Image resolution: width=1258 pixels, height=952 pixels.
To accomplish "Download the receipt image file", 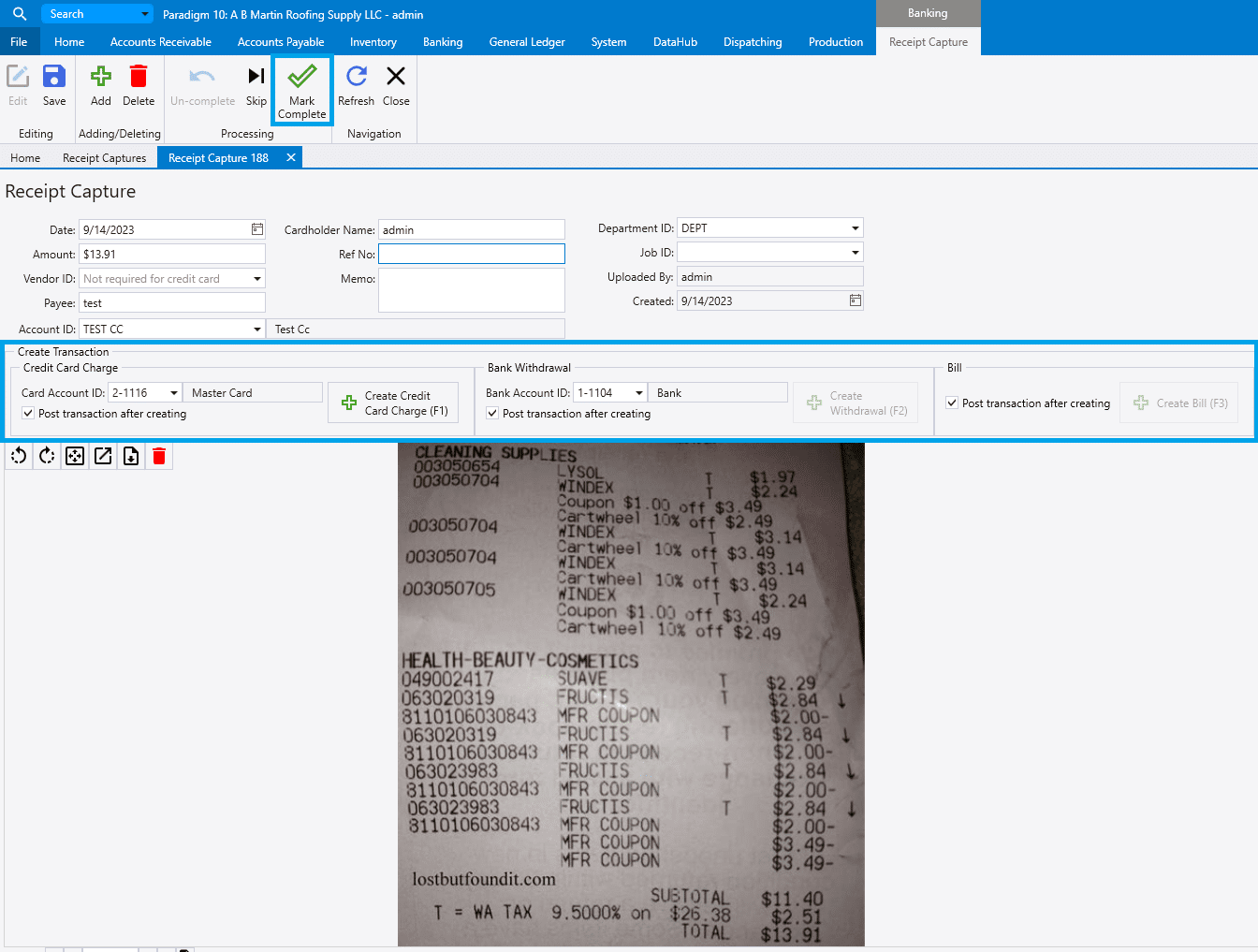I will click(131, 456).
